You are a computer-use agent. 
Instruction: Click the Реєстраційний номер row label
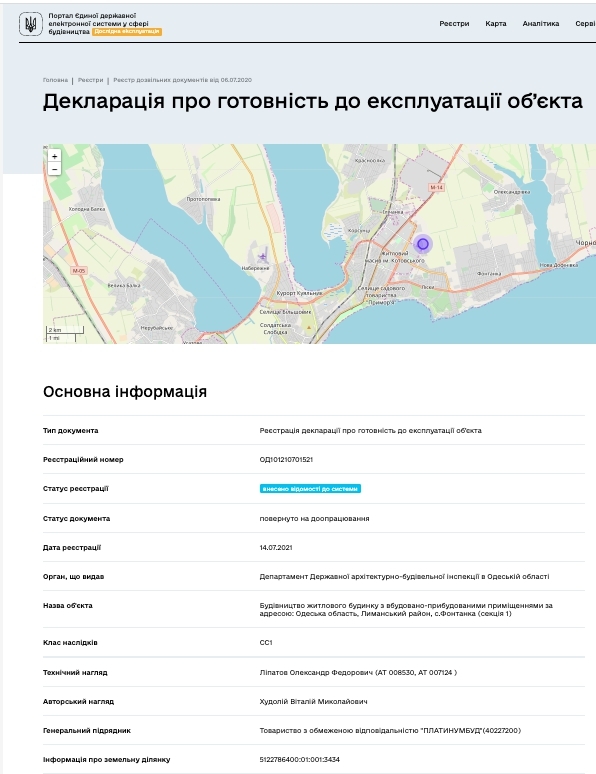pos(83,460)
